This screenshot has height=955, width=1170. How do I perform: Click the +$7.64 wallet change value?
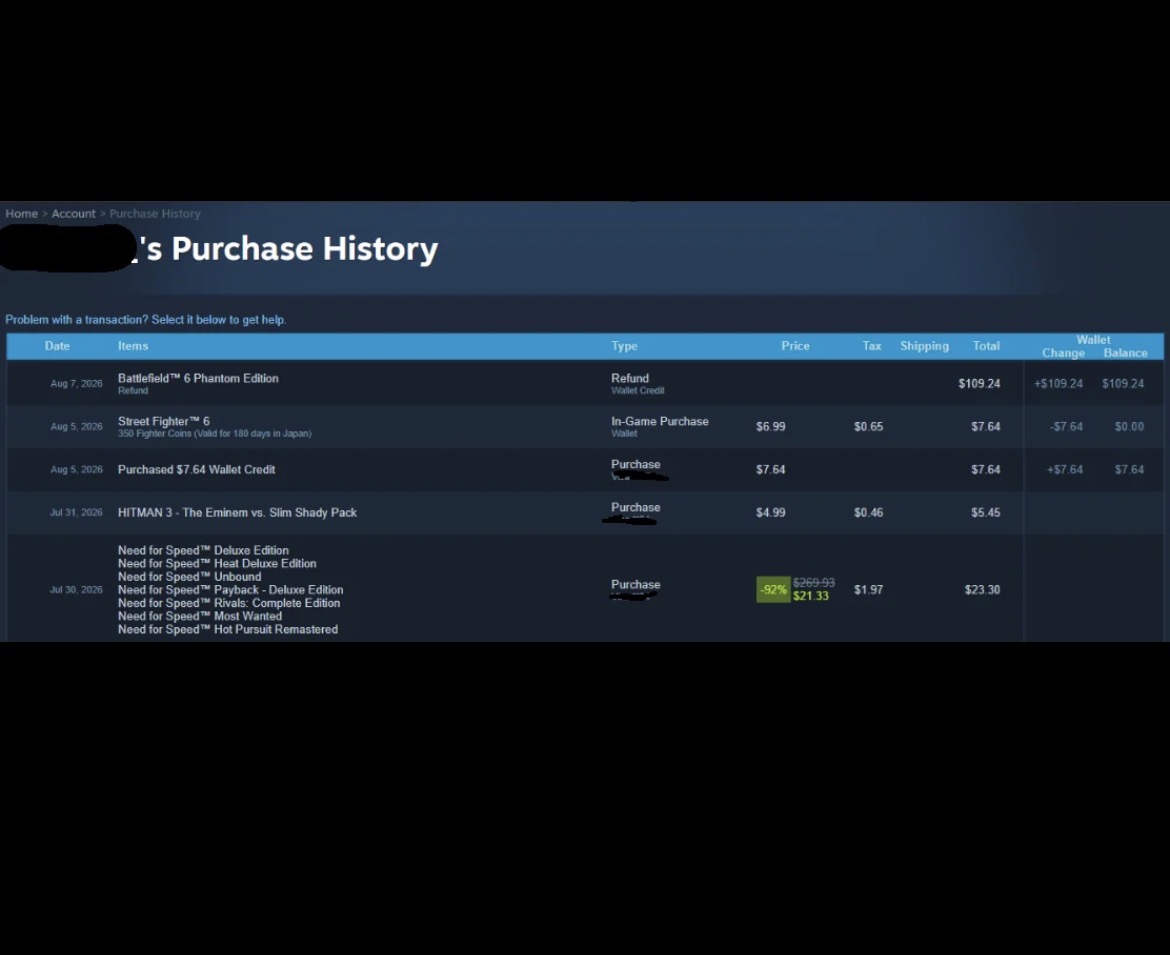click(1065, 469)
